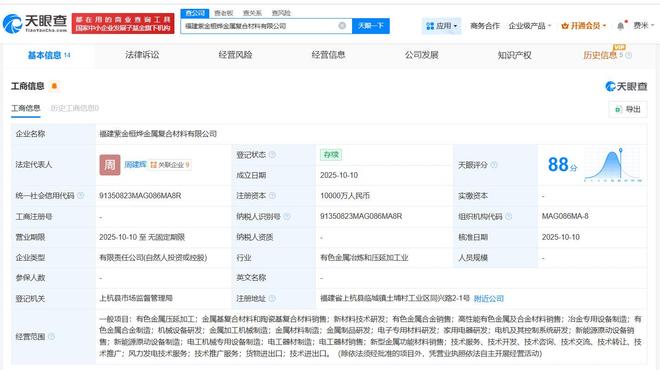
Task: Click the help icon next to 经营范围
Action: pos(51,336)
